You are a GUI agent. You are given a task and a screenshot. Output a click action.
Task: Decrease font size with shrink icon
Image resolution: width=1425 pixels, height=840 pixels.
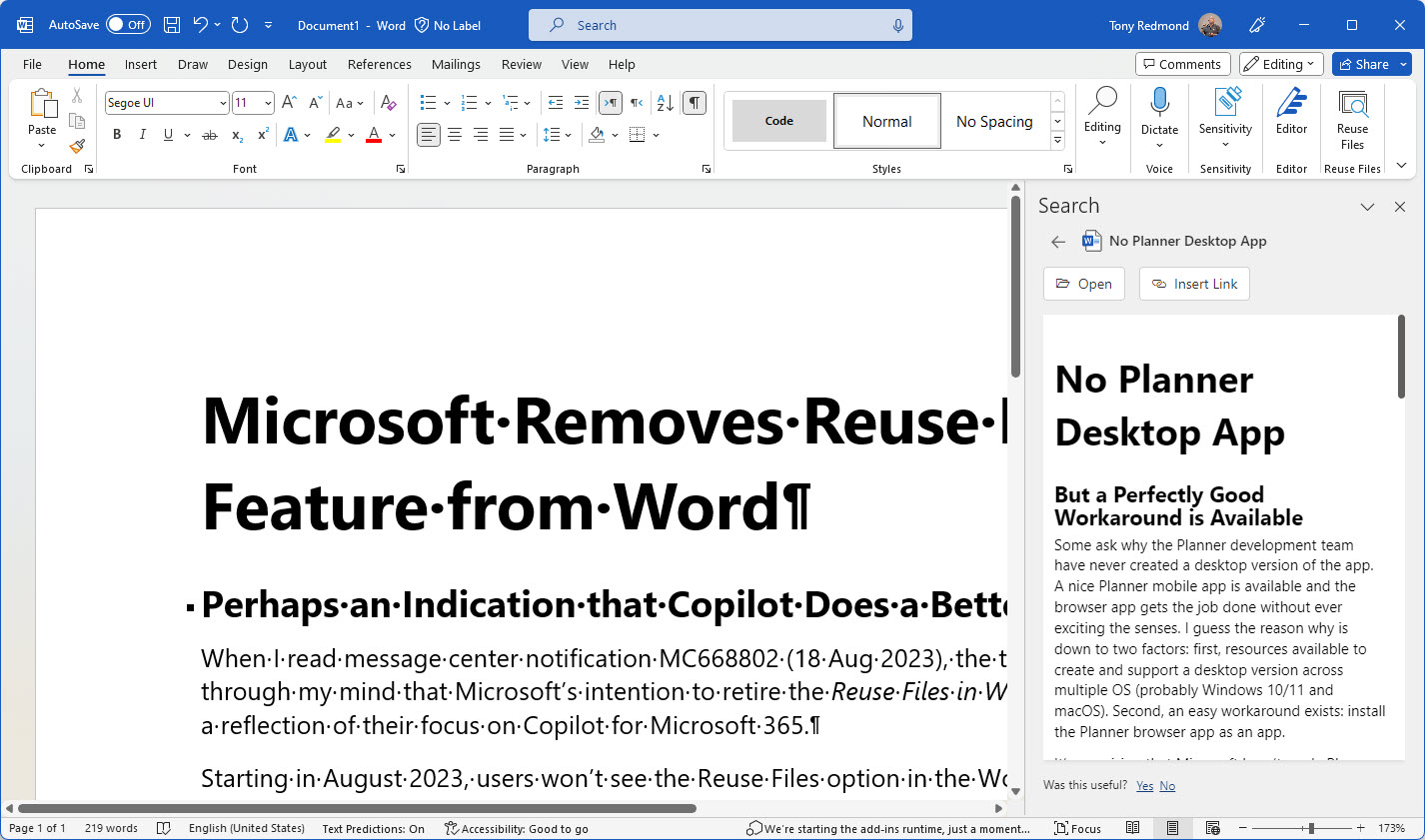(315, 102)
